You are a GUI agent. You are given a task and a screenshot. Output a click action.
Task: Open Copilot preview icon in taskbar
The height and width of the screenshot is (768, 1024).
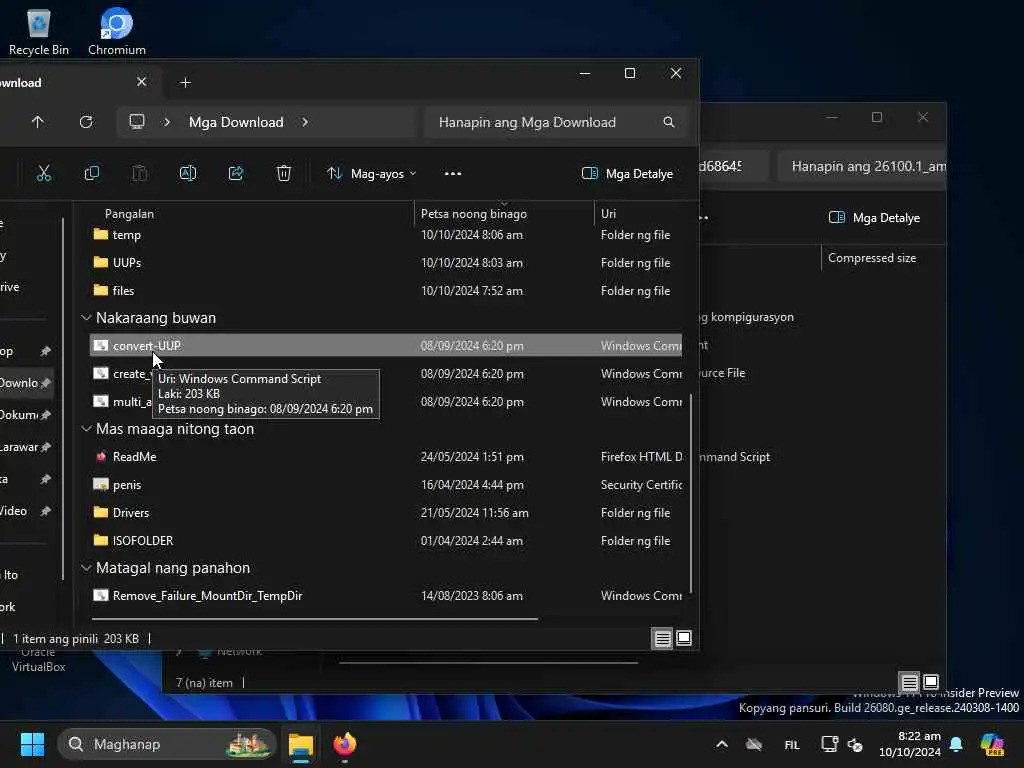(992, 744)
